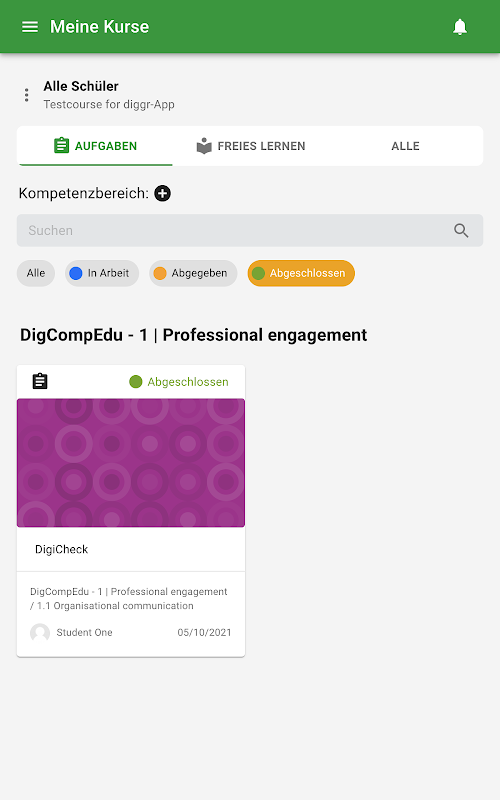Click the green Abgeschlossen status on the card
Screen dimensions: 500x800
pos(179,382)
